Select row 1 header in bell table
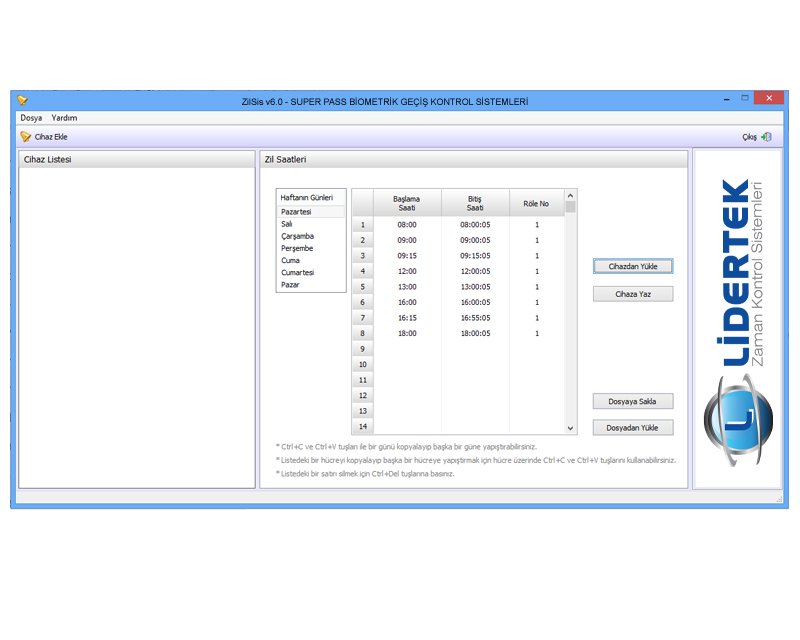This screenshot has width=800, height=640. [x=362, y=225]
